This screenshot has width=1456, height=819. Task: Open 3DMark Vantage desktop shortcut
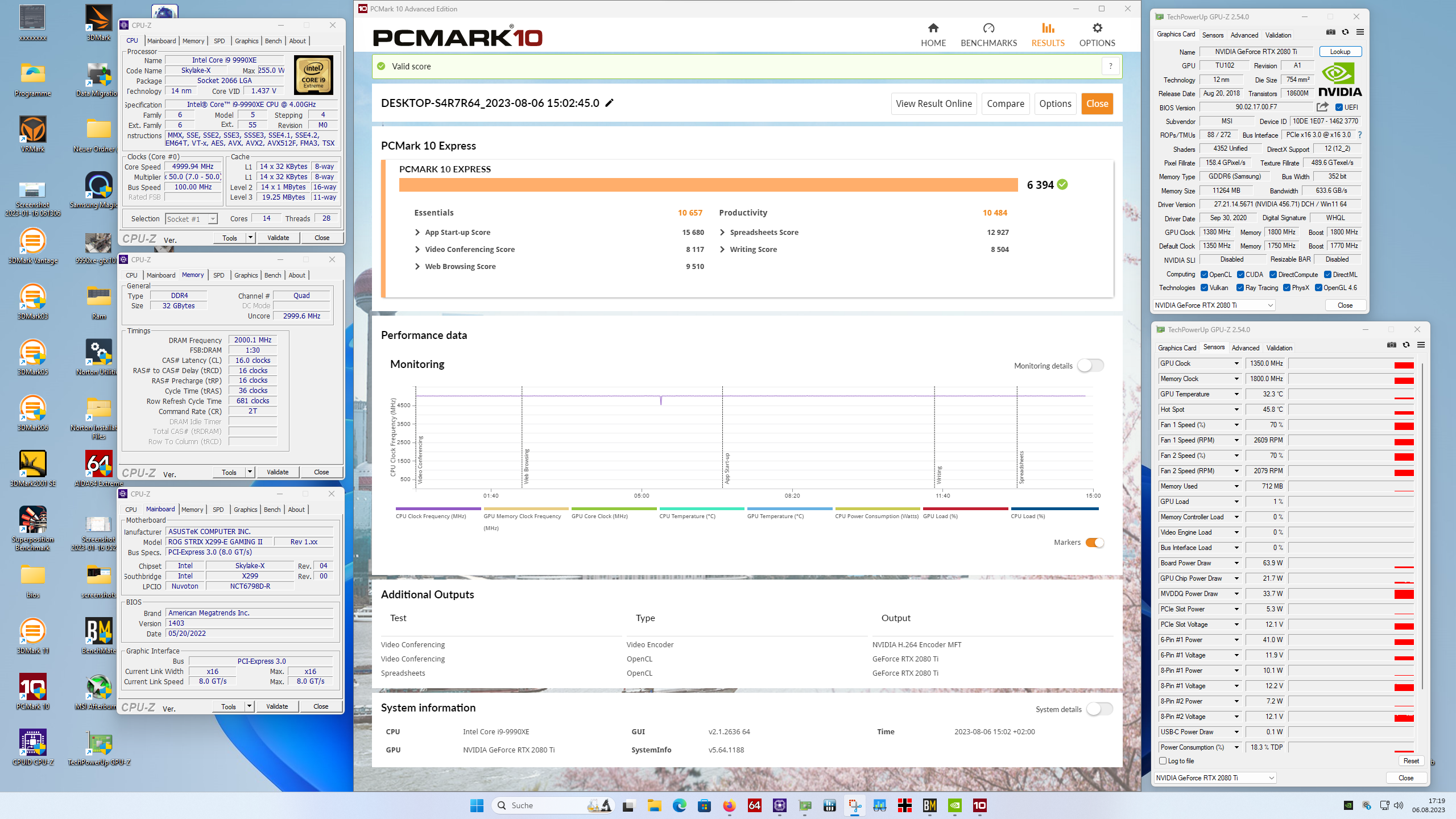tap(32, 245)
